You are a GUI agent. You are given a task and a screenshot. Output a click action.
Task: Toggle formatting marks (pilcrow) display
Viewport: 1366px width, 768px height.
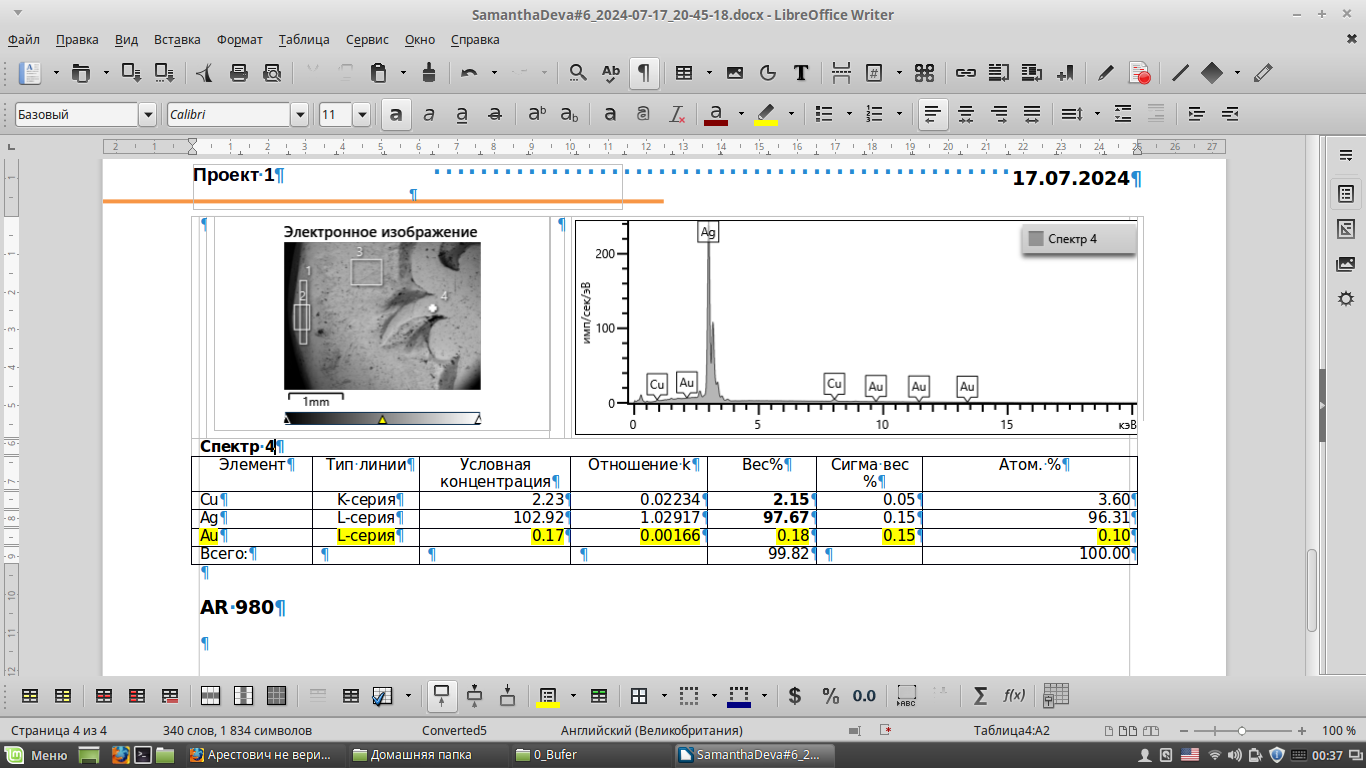(x=645, y=73)
